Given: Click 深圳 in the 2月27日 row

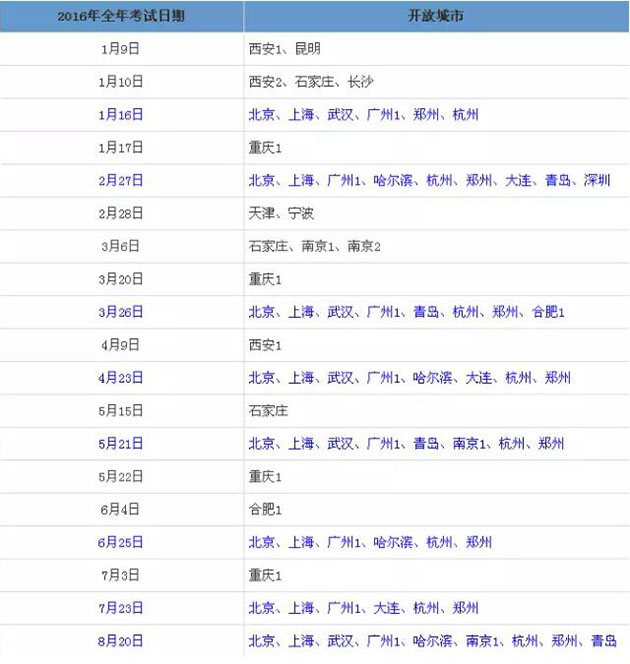Looking at the screenshot, I should point(597,181).
